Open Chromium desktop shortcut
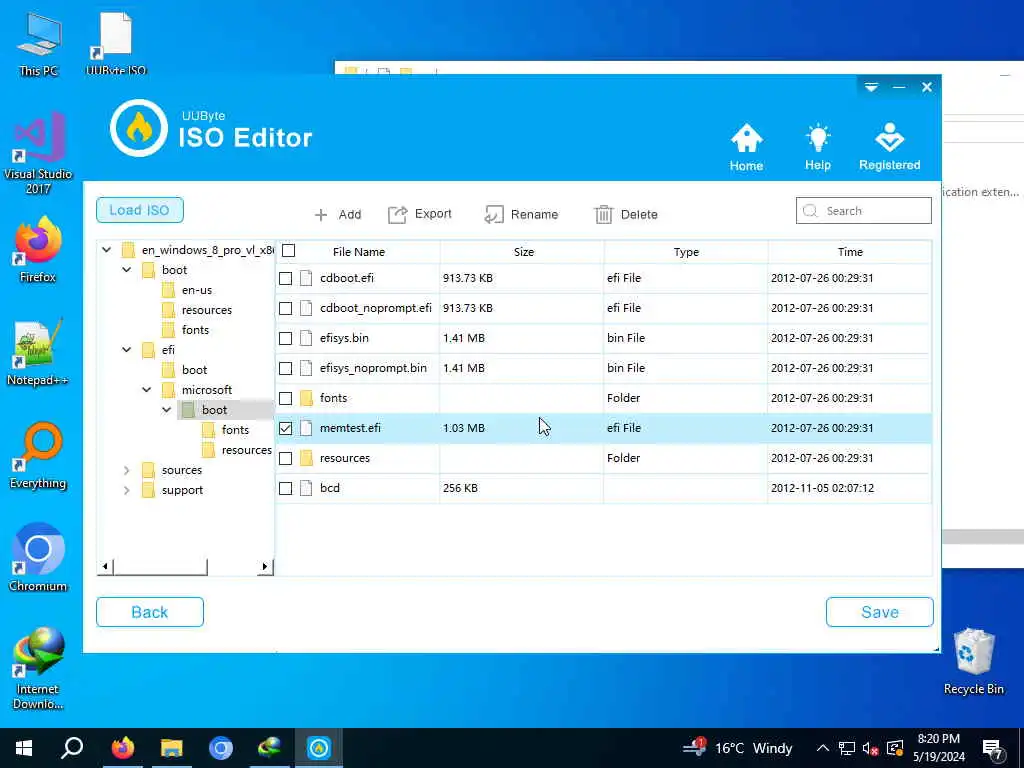 pos(38,558)
